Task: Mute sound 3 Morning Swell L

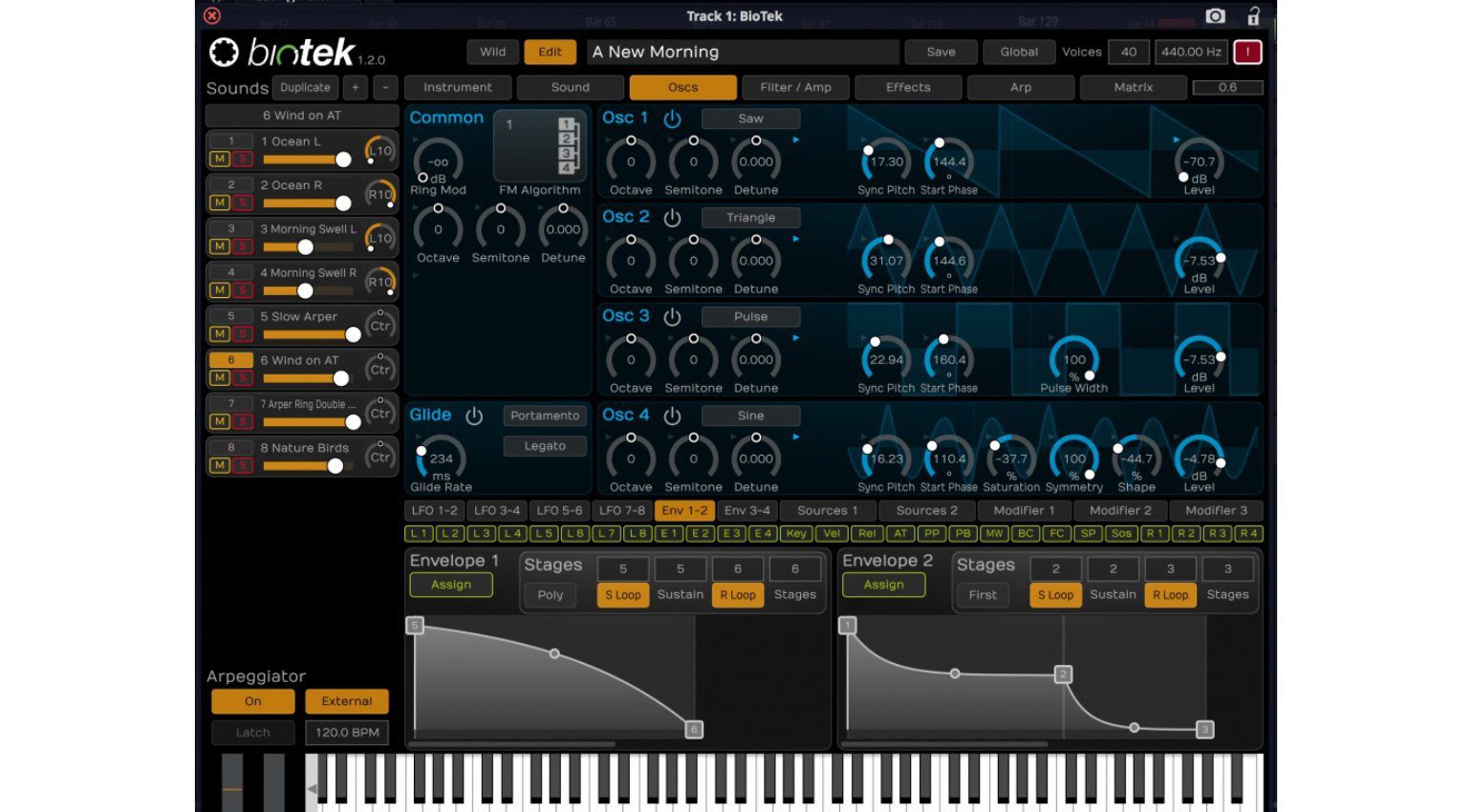Action: click(220, 246)
